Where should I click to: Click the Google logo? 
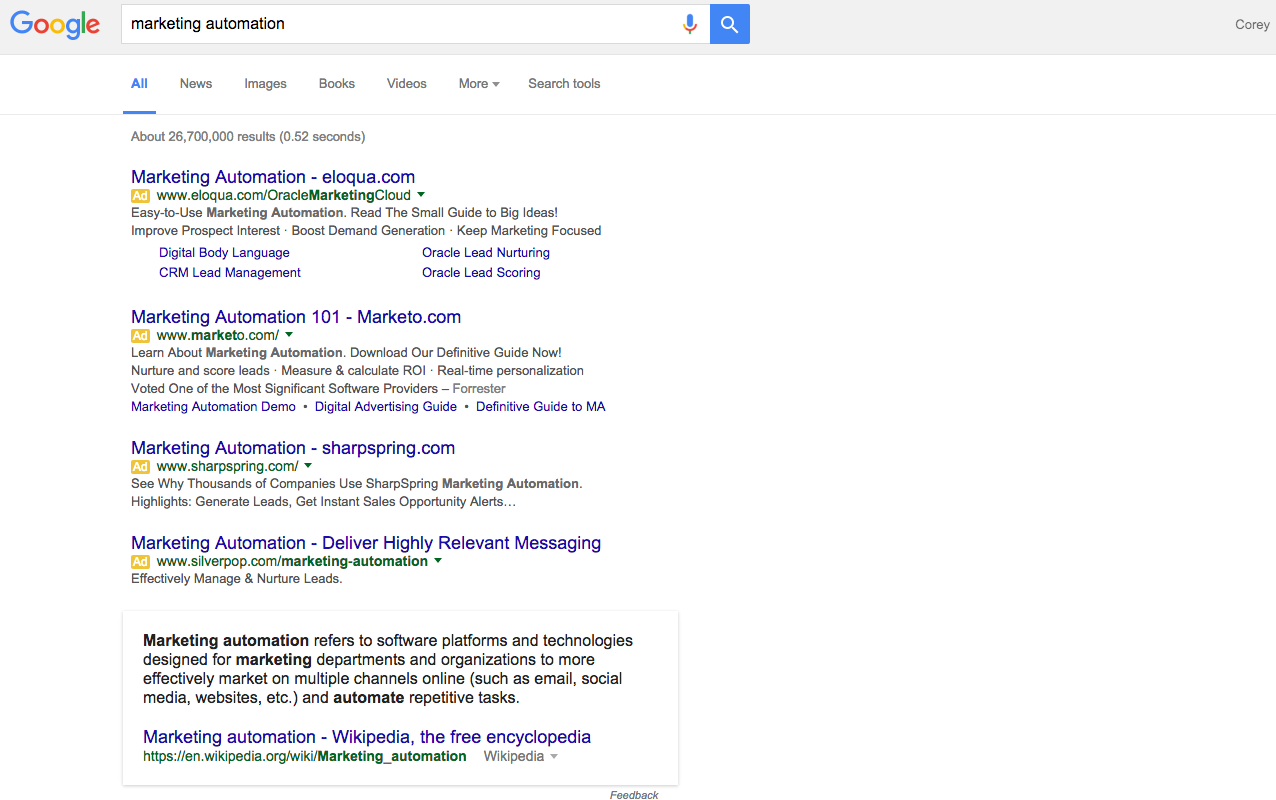pos(55,24)
